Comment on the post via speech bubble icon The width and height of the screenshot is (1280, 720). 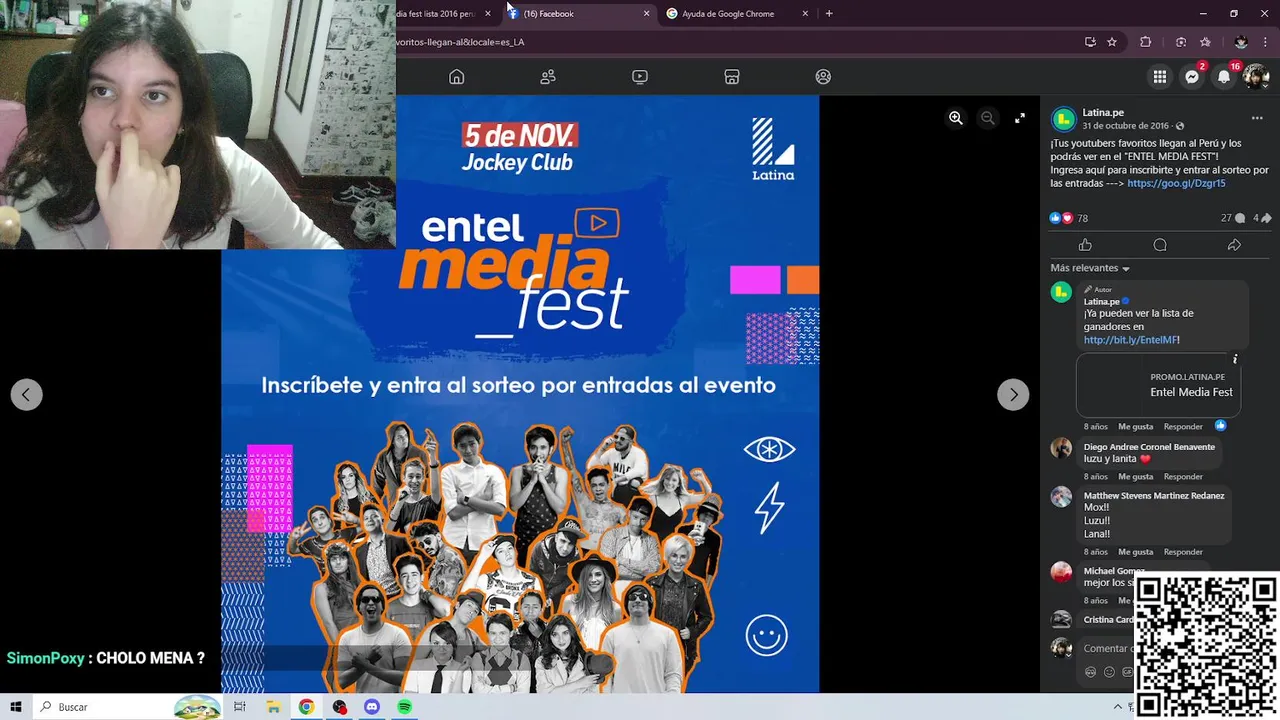[1160, 245]
